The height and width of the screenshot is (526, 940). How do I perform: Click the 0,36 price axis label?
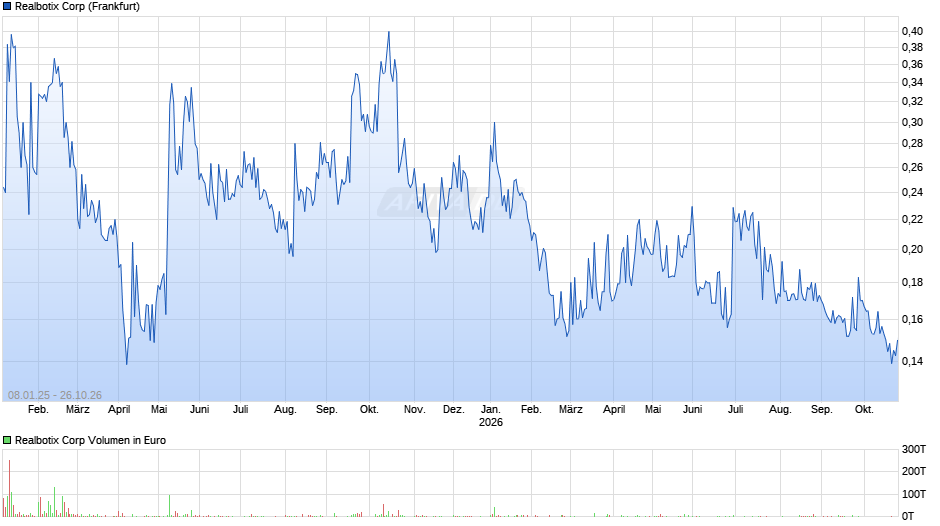coord(912,64)
